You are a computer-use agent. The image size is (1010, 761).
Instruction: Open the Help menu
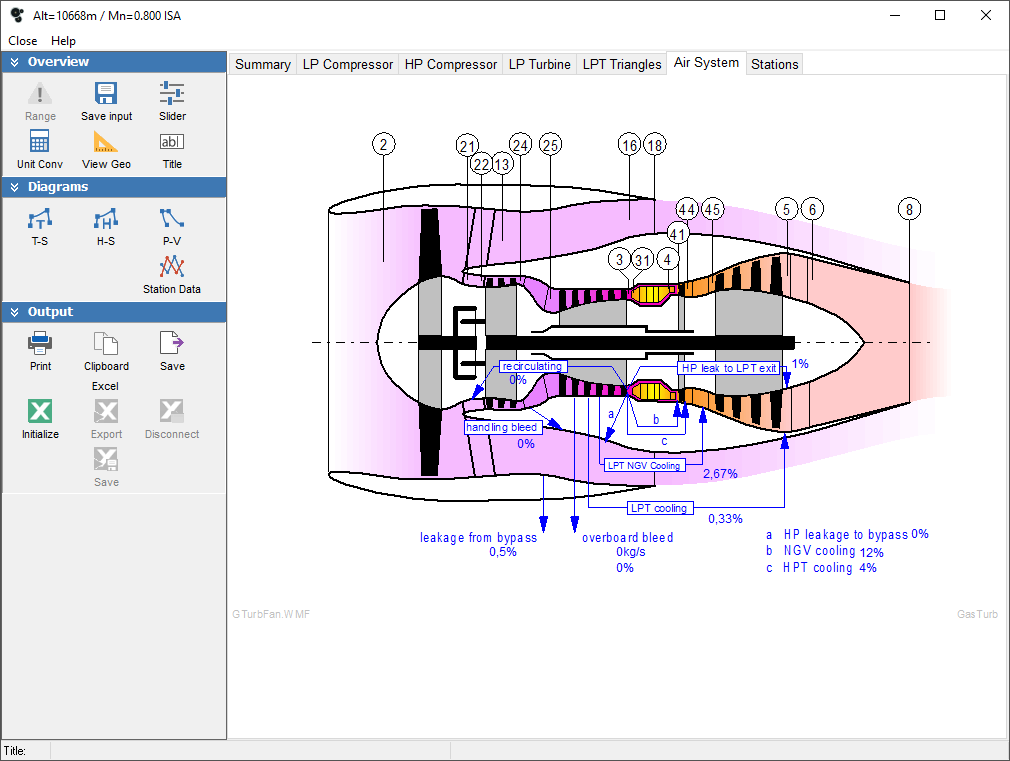tap(63, 41)
